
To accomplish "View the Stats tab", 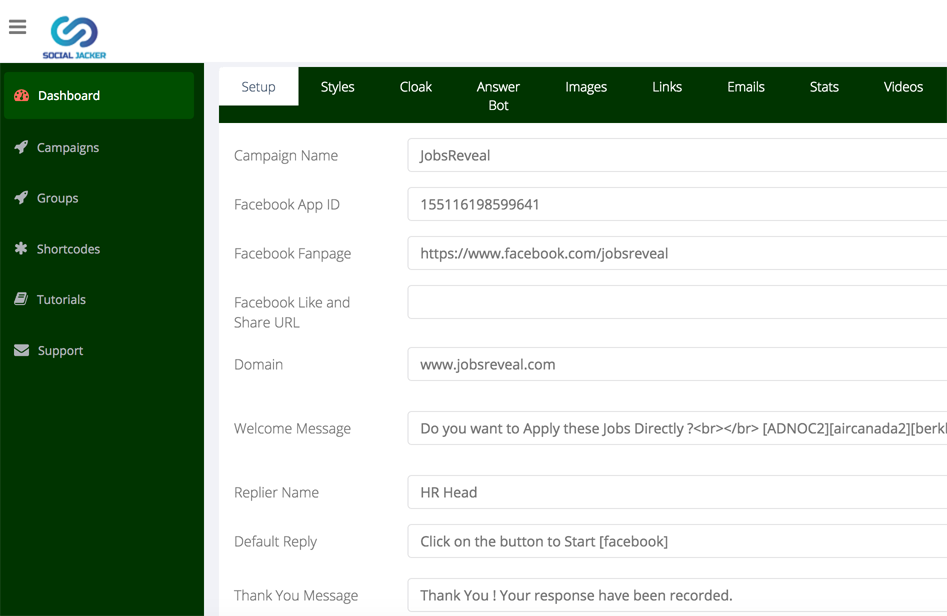I will [x=824, y=87].
